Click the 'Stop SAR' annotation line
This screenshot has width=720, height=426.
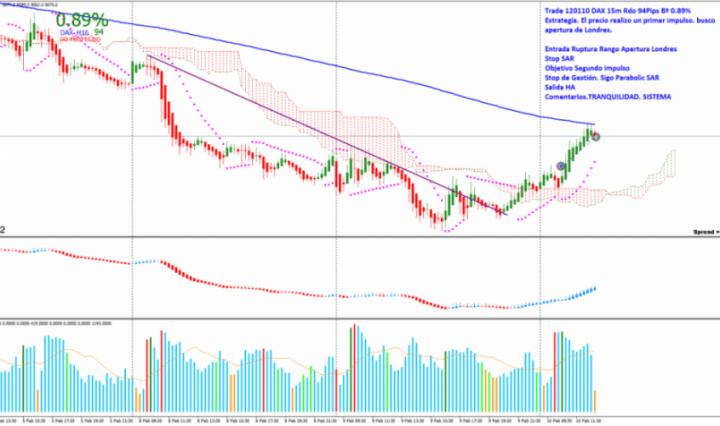561,59
